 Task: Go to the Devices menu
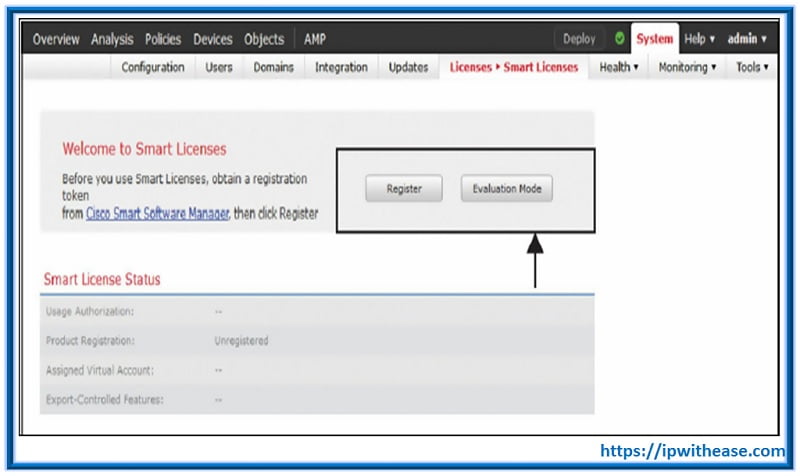point(212,39)
